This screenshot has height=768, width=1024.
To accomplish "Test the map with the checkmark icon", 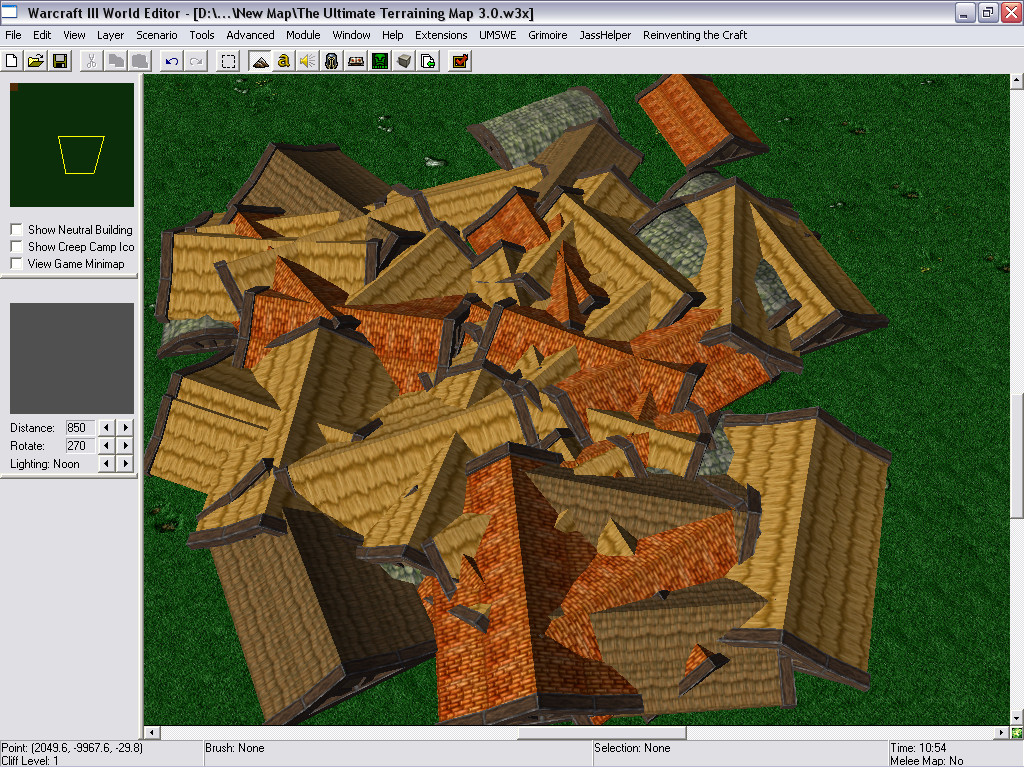I will click(x=460, y=61).
